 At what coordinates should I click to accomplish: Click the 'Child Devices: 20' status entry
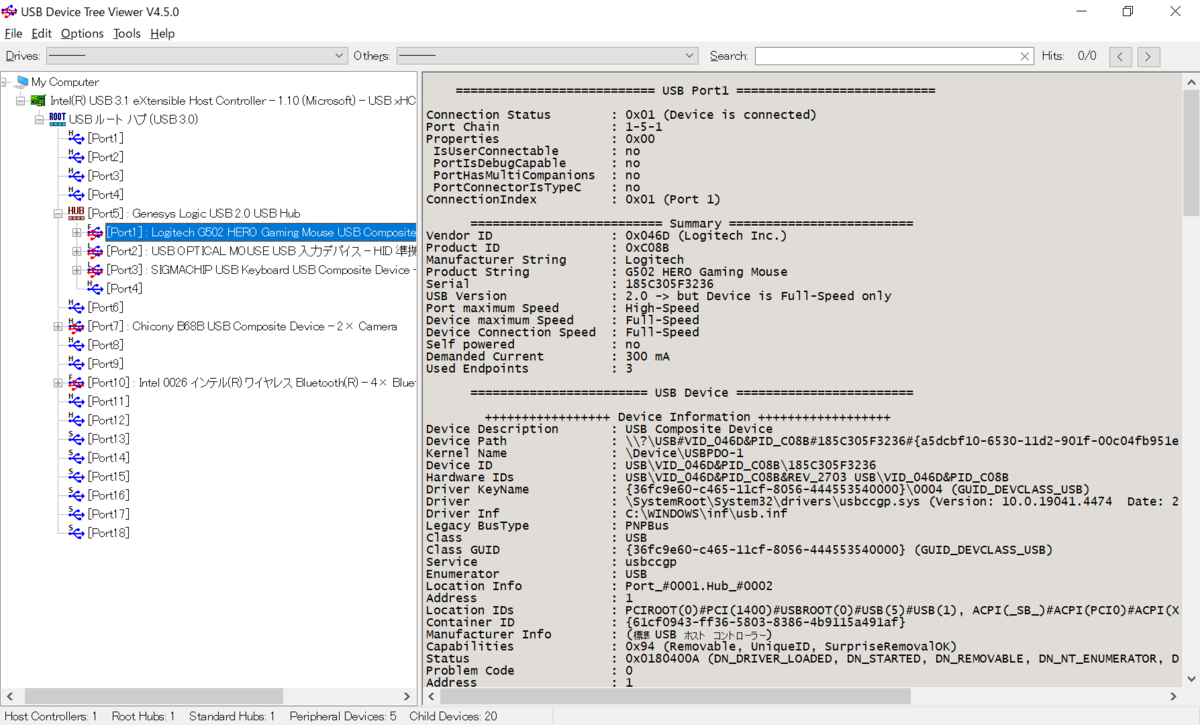click(x=454, y=716)
